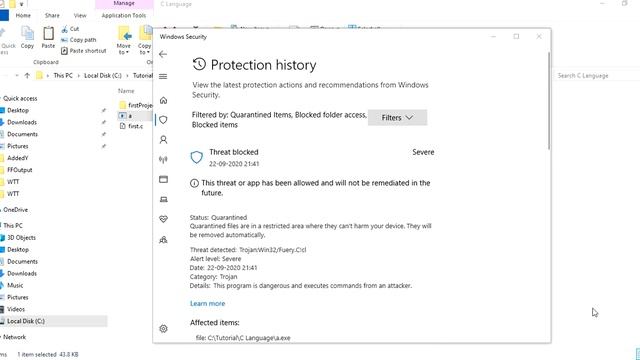Click the Protection history vertical scrollbar

[x=549, y=101]
